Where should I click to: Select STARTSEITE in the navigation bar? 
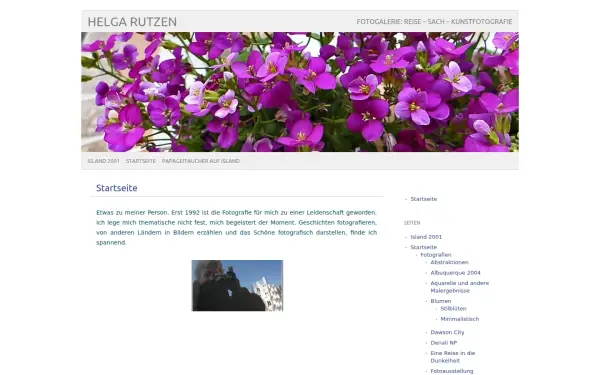(140, 161)
